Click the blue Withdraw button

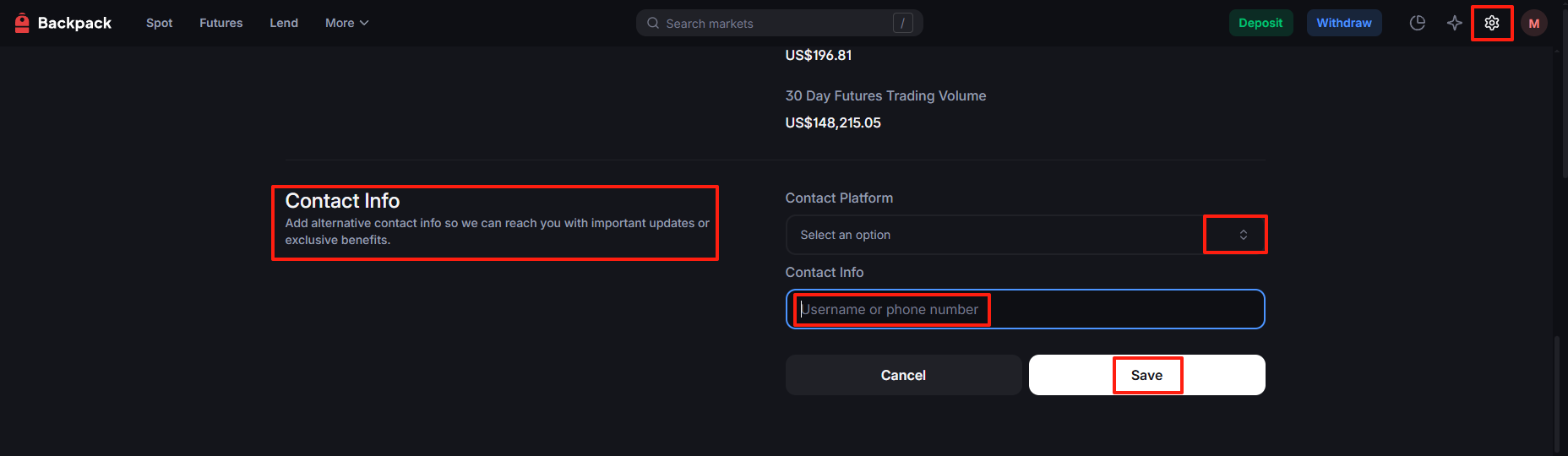click(1343, 23)
